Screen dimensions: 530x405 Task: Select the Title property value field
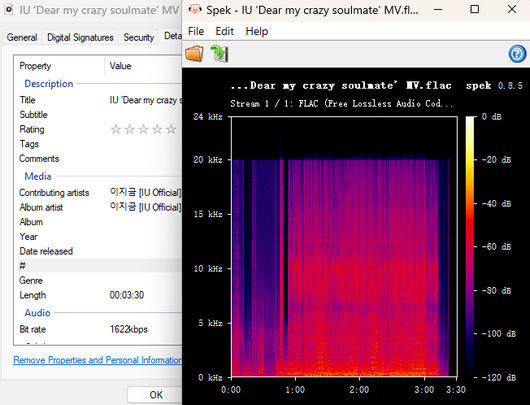[145, 100]
